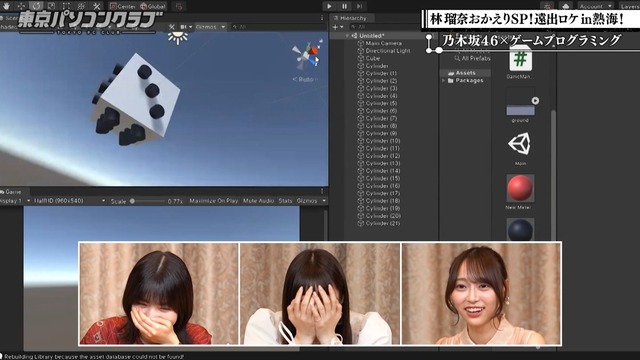Open the Game view options menu
This screenshot has height=360, width=640.
(322, 191)
